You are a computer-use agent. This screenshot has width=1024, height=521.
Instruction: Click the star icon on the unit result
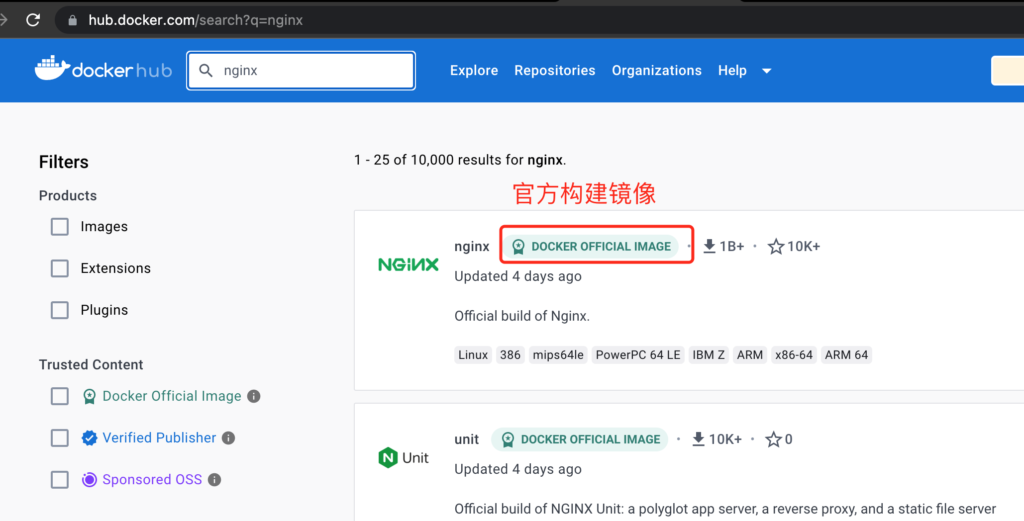(x=773, y=439)
